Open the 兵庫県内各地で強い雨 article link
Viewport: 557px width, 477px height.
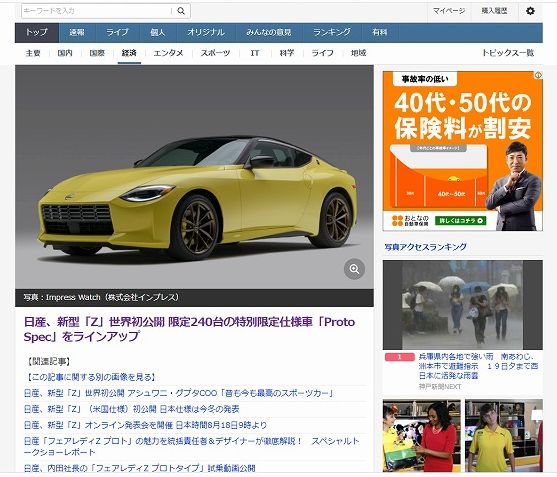coord(478,366)
